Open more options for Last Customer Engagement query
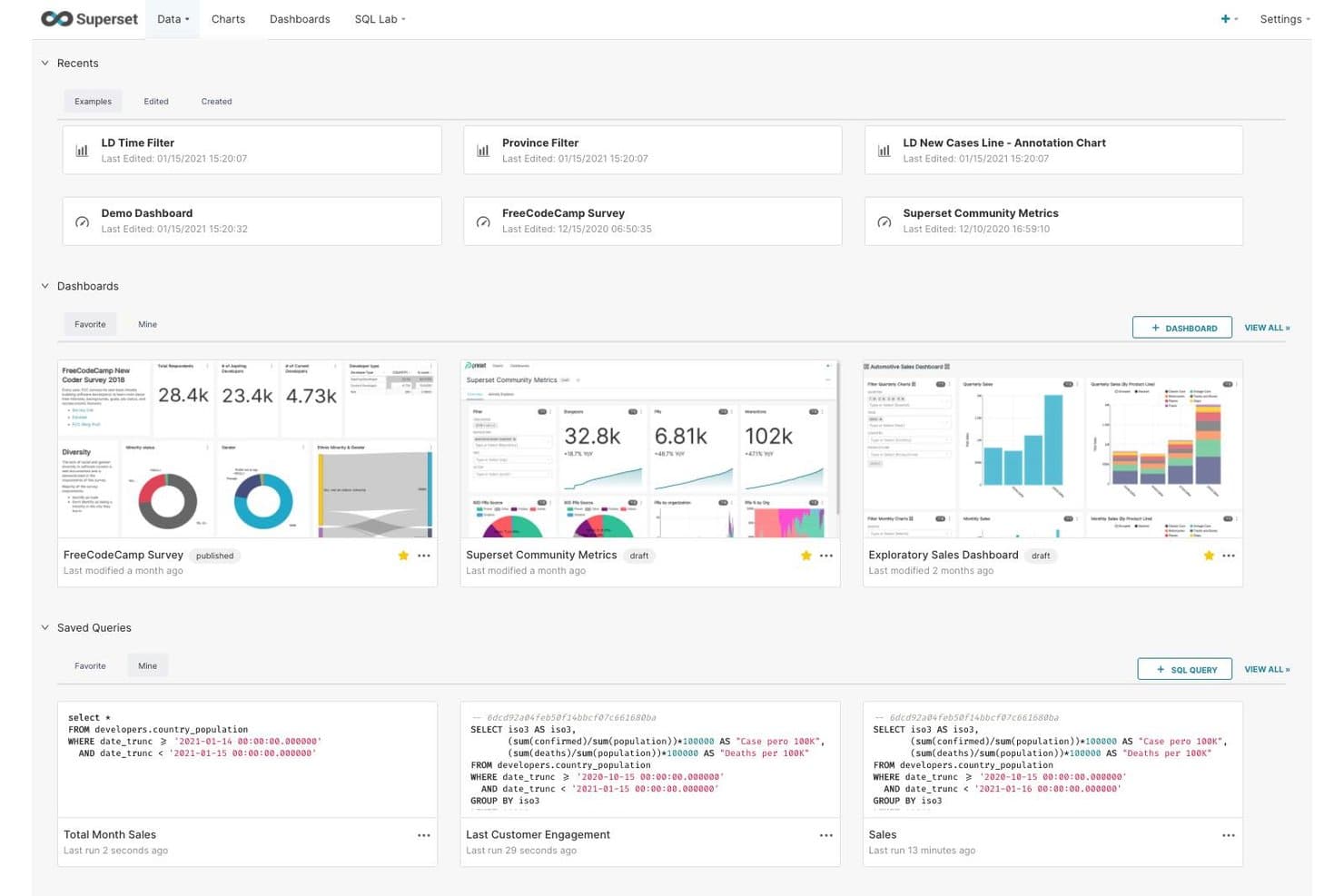Viewport: 1344px width, 896px height. tap(826, 835)
